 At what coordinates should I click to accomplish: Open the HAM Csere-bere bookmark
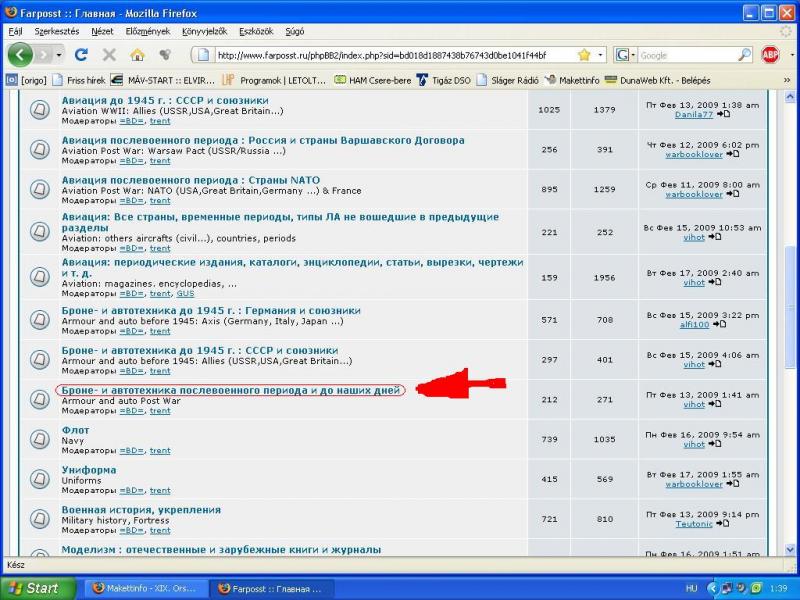coord(372,80)
